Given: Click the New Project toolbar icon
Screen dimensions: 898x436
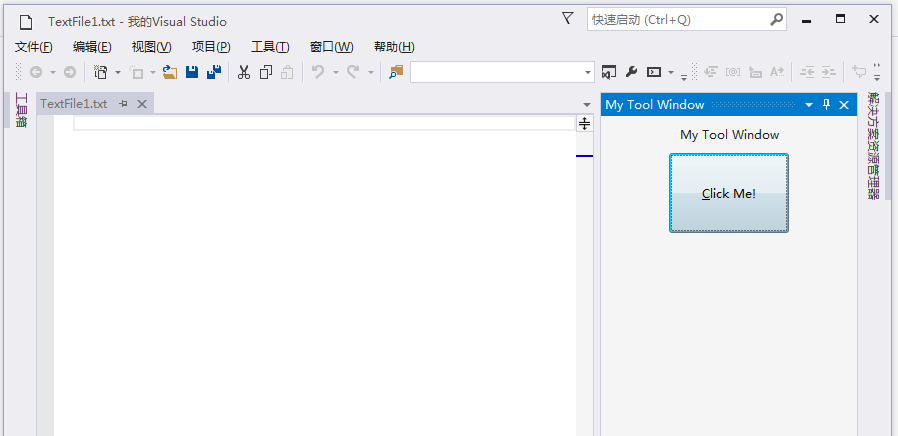Looking at the screenshot, I should click(101, 72).
